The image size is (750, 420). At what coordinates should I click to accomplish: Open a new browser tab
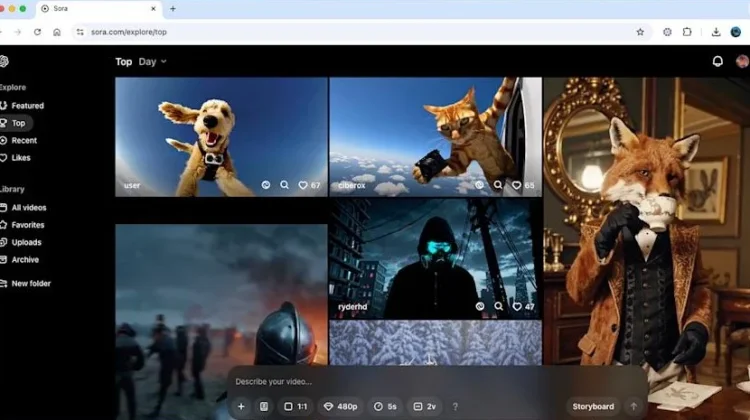tap(173, 9)
